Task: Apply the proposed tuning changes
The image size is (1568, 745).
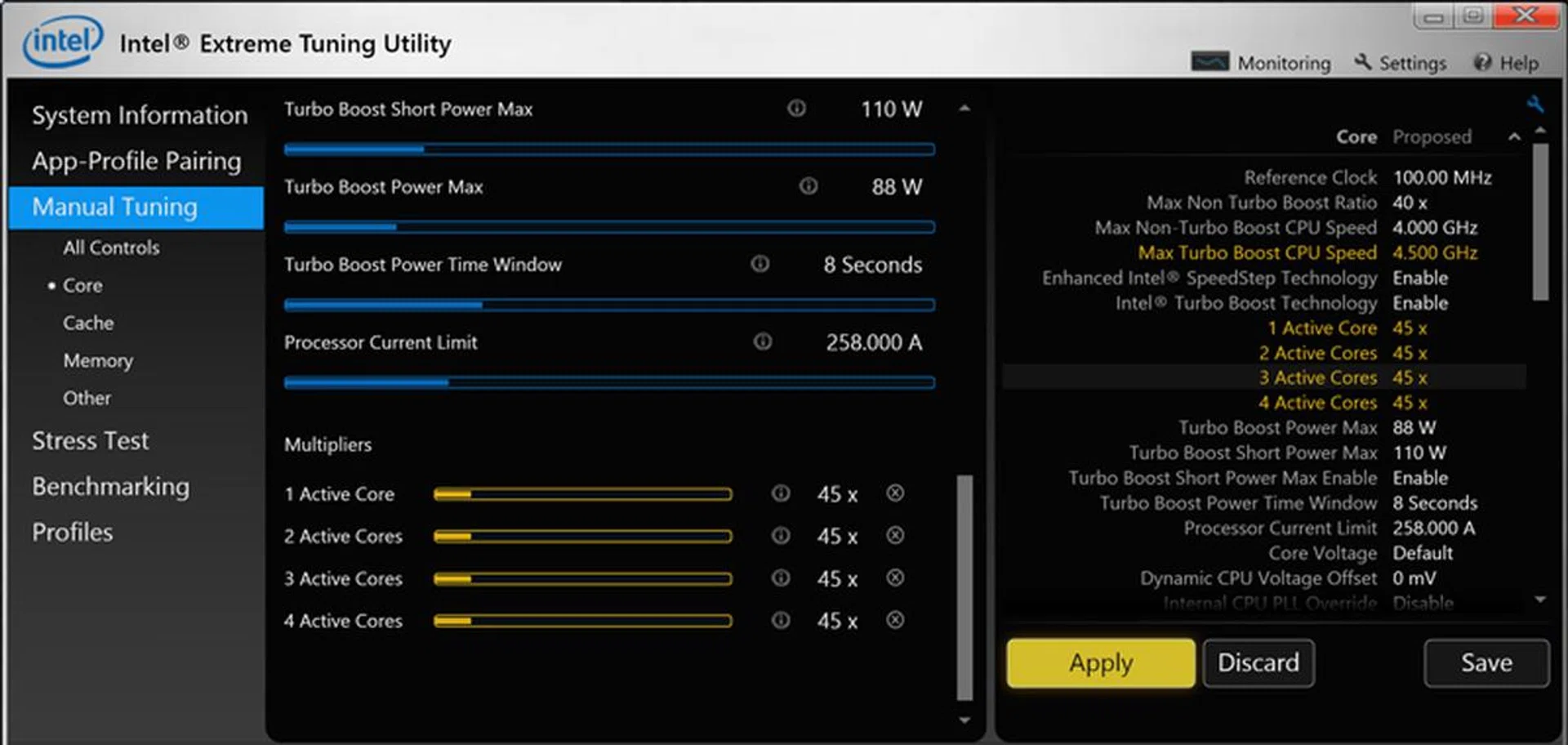Action: (x=1101, y=662)
